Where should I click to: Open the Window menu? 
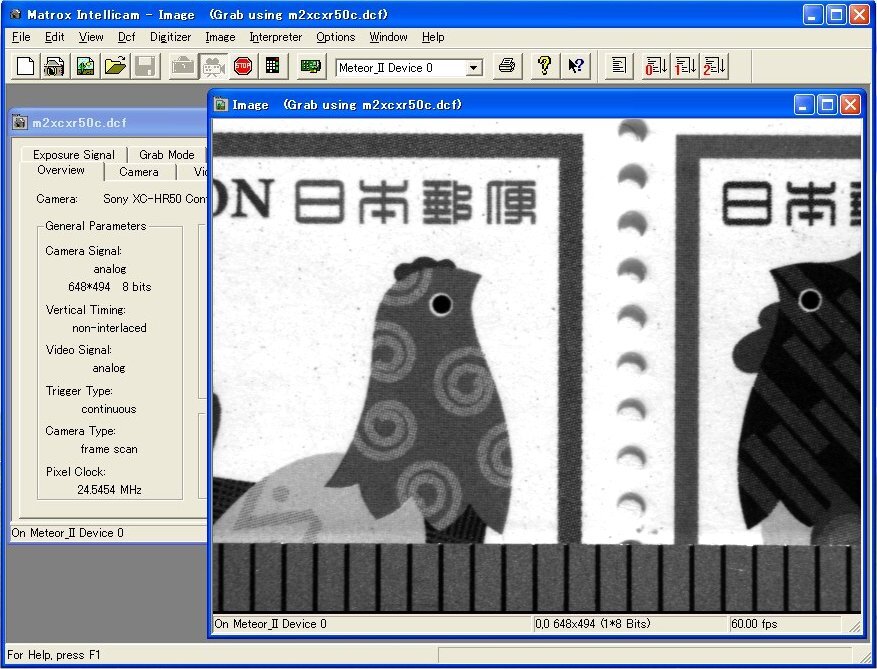388,37
